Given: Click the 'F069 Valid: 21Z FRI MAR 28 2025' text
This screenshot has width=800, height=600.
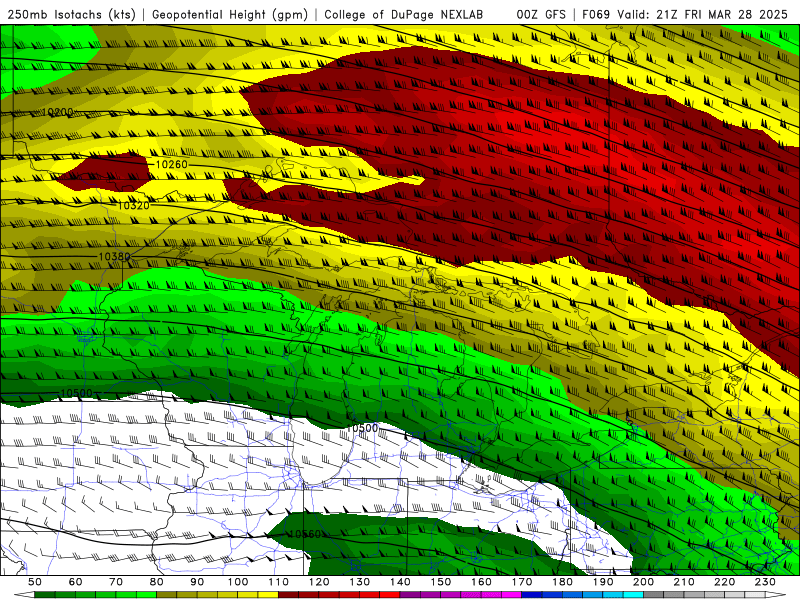Looking at the screenshot, I should pyautogui.click(x=685, y=14).
